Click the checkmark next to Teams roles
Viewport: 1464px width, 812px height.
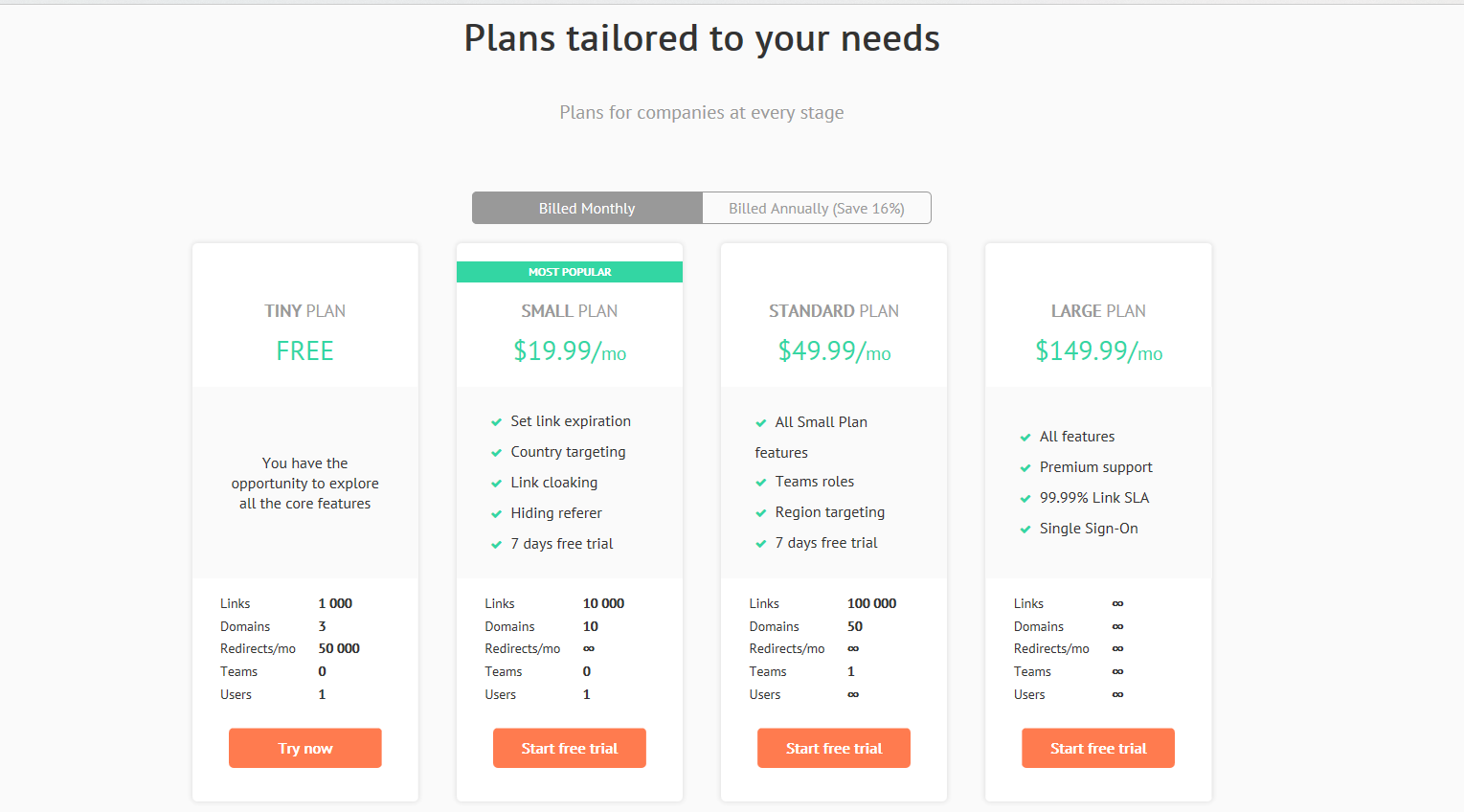760,483
